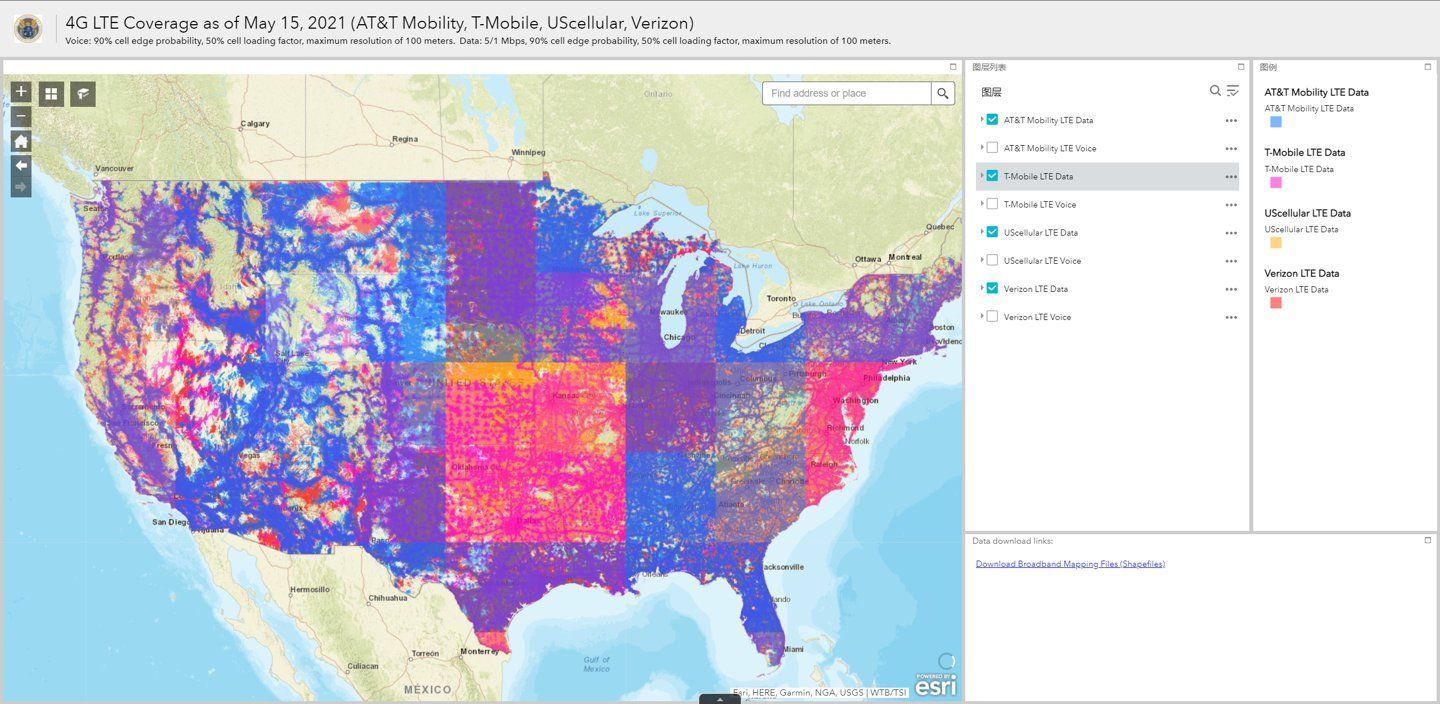Open the swipe tool next to basemap gallery
Viewport: 1440px width, 704px height.
pos(83,94)
